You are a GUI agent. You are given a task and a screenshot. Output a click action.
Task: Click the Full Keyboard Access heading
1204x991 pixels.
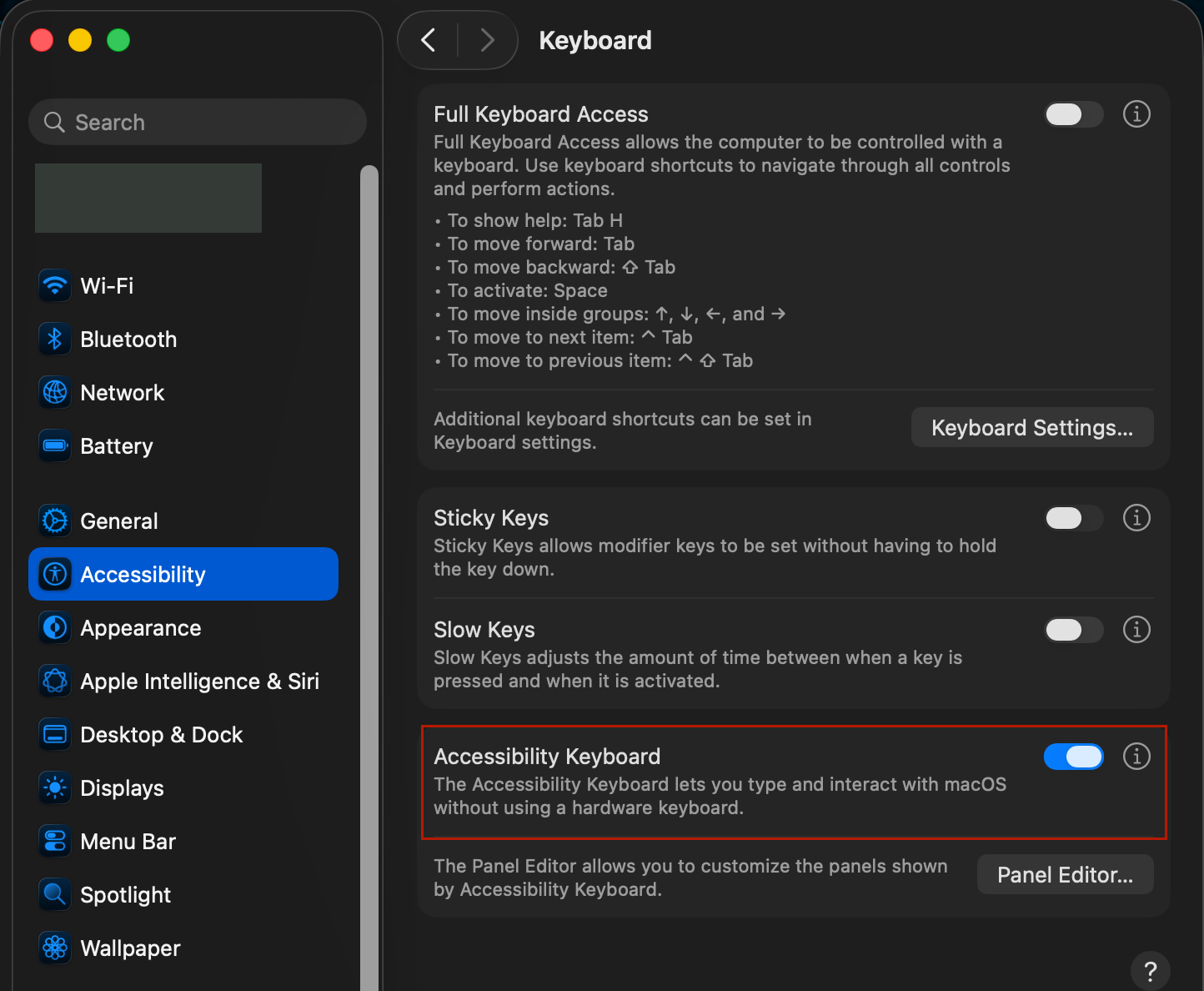(541, 114)
